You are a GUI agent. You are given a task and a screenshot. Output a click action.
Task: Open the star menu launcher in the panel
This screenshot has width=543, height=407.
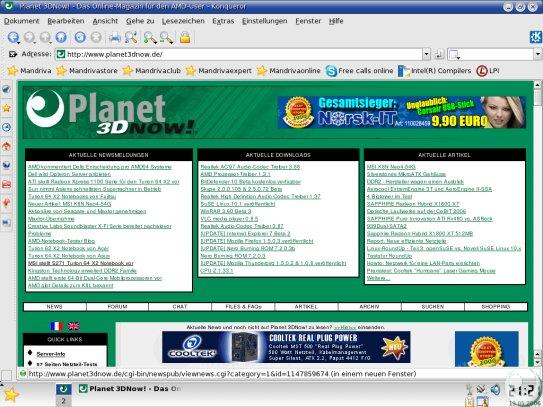10,395
